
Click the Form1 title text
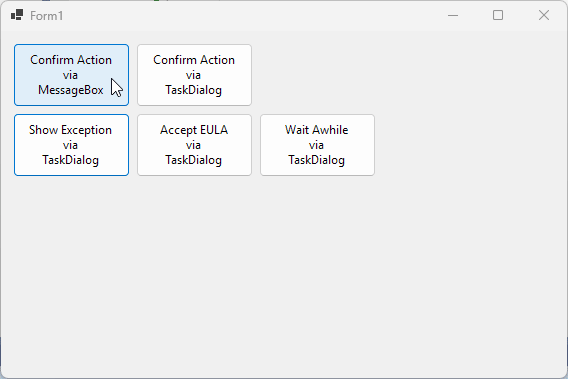pos(46,16)
